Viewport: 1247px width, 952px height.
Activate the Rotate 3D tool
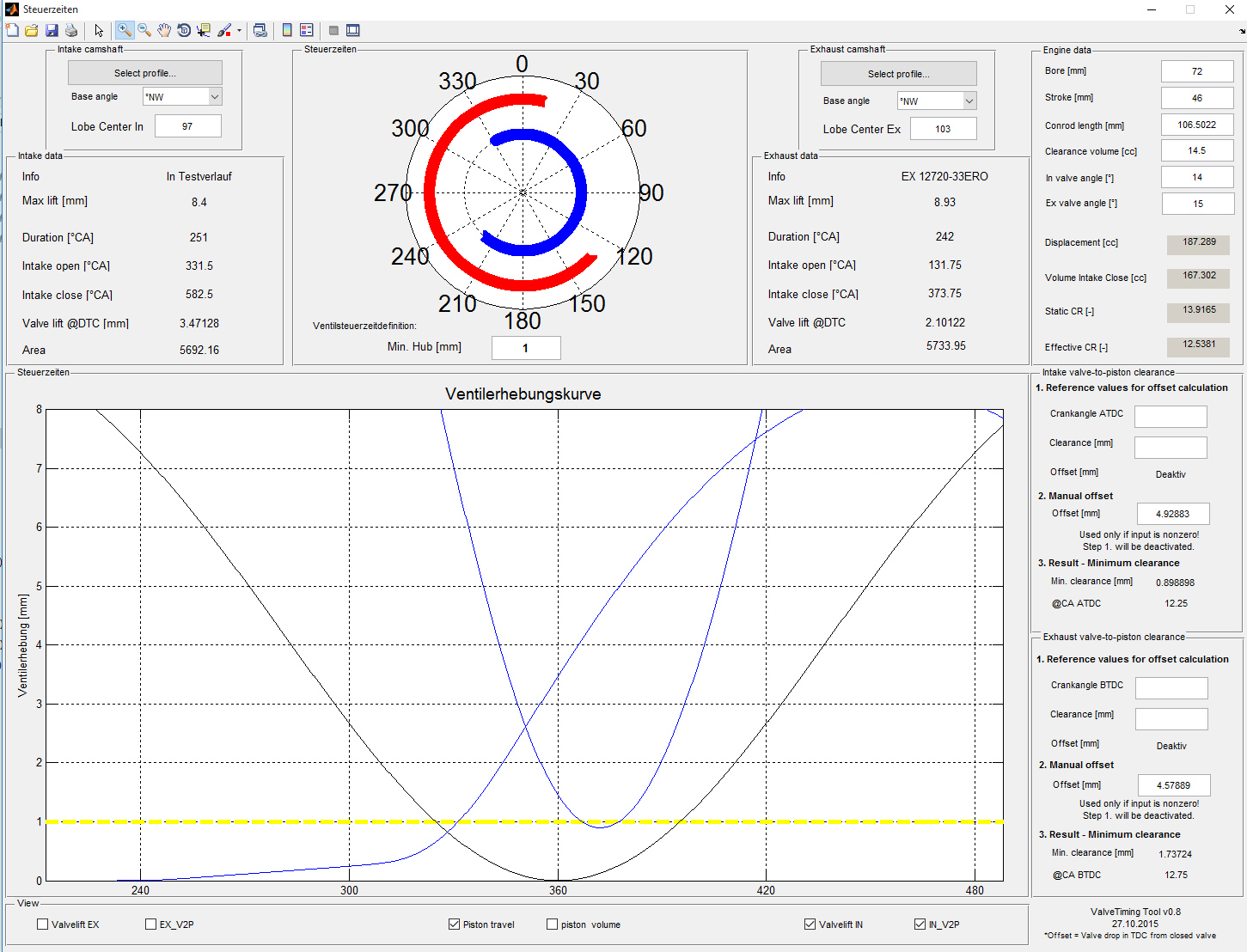[184, 31]
